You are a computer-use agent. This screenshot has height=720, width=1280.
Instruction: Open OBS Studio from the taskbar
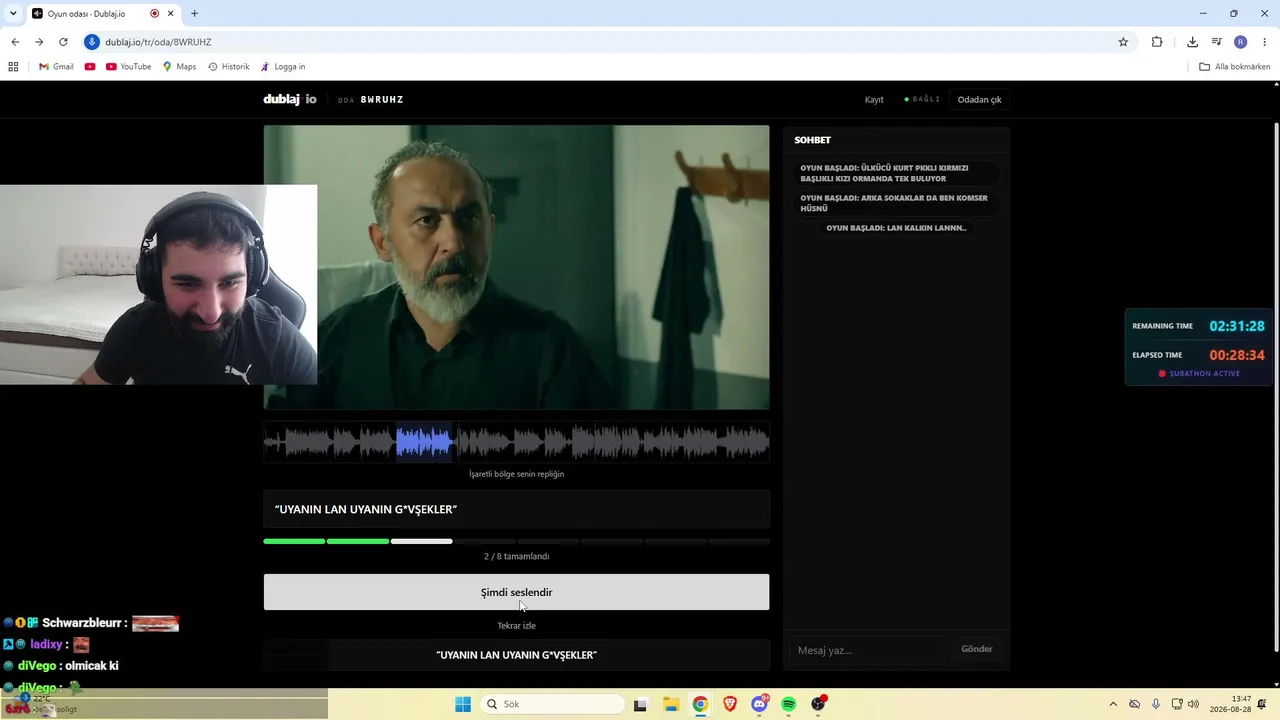click(819, 704)
